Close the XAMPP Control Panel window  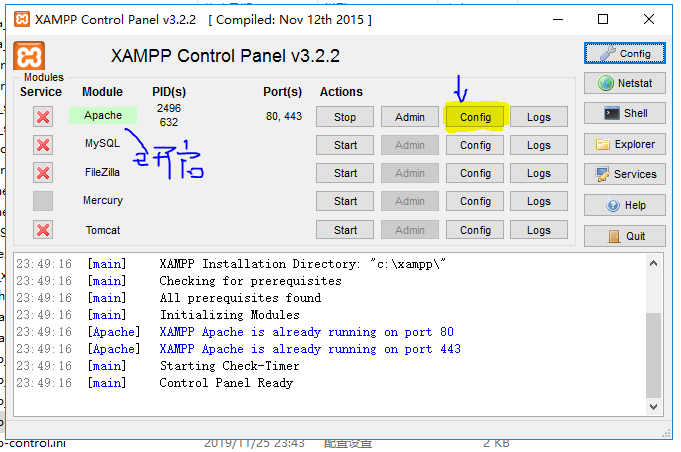click(649, 20)
